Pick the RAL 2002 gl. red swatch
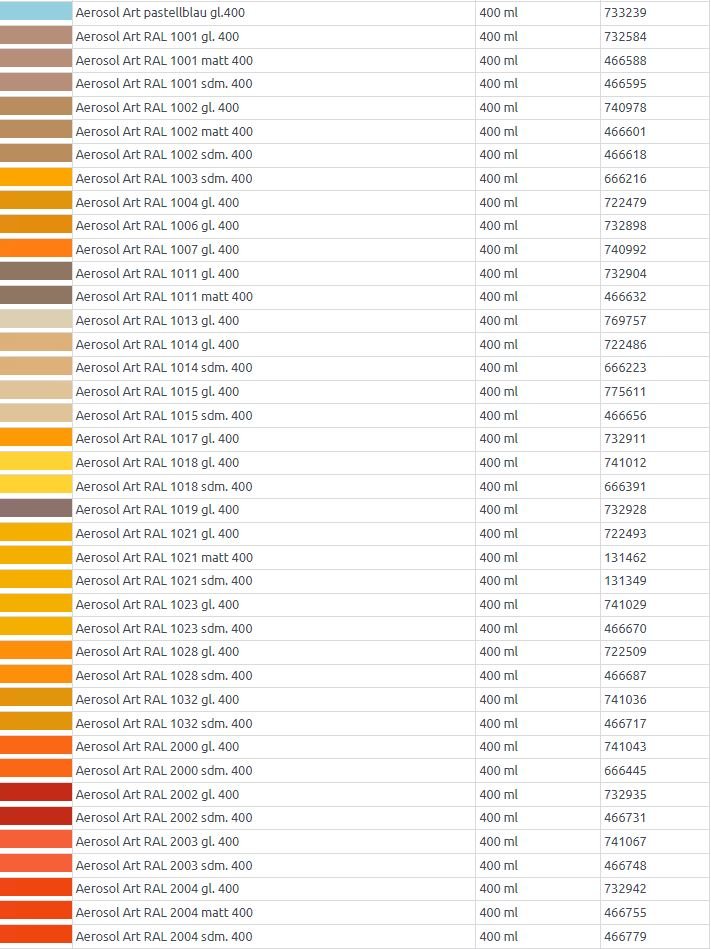The image size is (711, 949). click(36, 794)
